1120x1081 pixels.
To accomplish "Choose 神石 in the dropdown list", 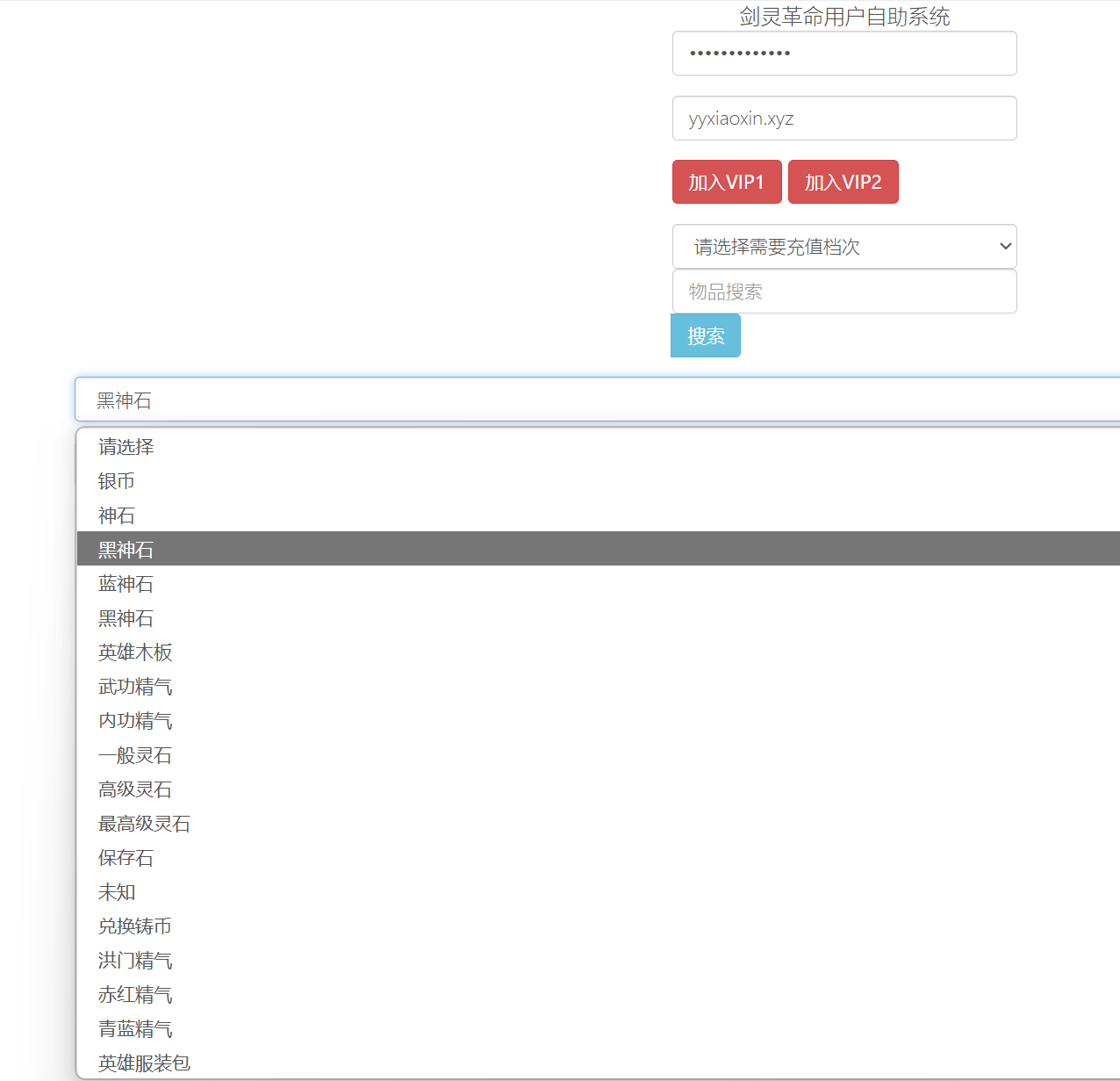I will pos(117,515).
